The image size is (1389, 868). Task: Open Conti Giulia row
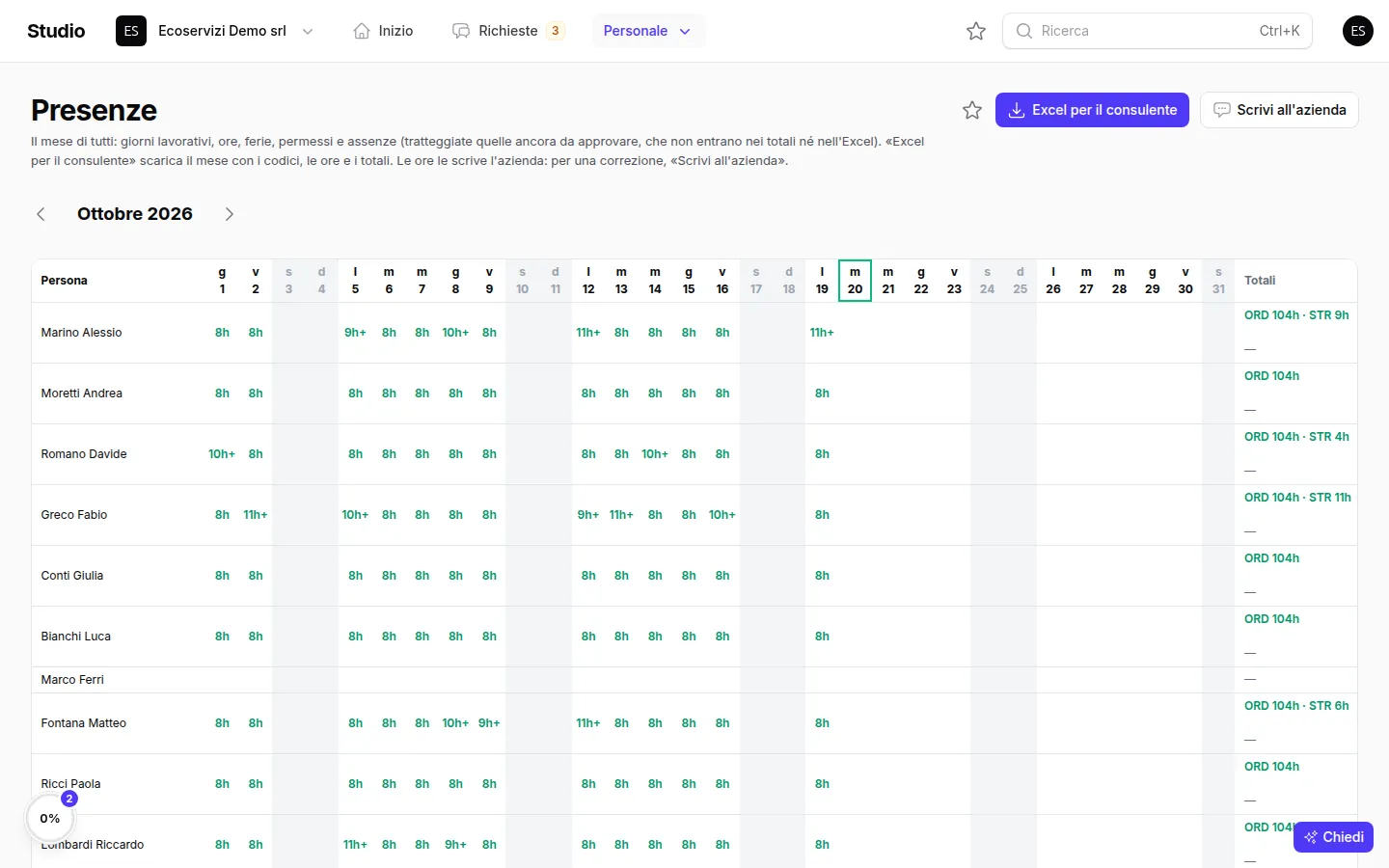point(694,576)
